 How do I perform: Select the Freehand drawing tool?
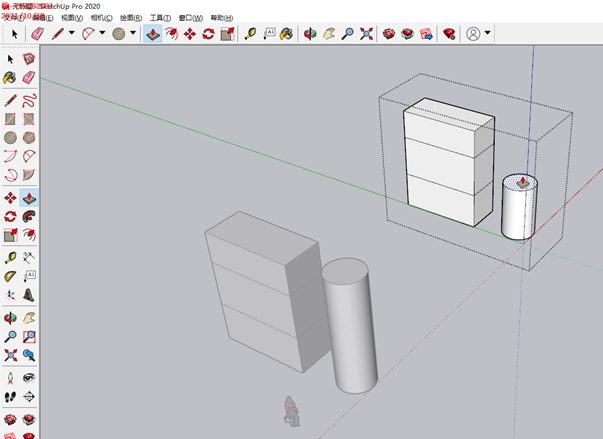point(29,100)
